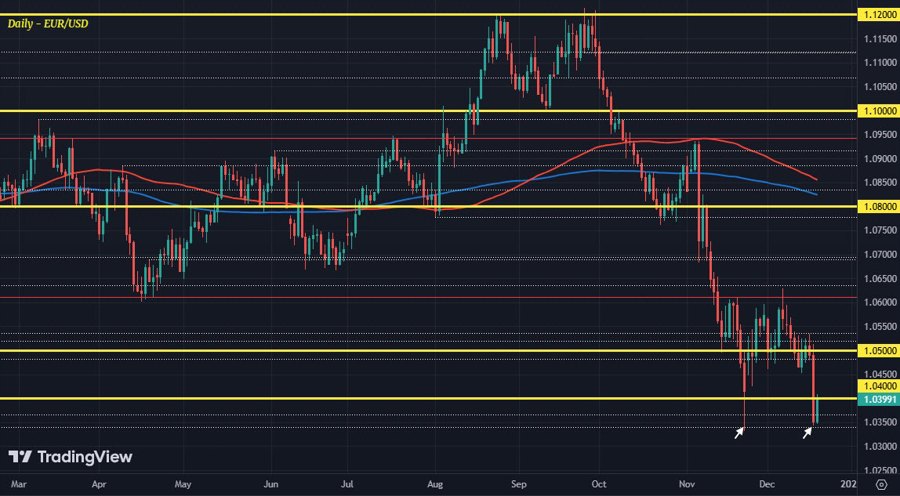Click the Sep label on time axis
This screenshot has height=496, width=900.
click(518, 485)
